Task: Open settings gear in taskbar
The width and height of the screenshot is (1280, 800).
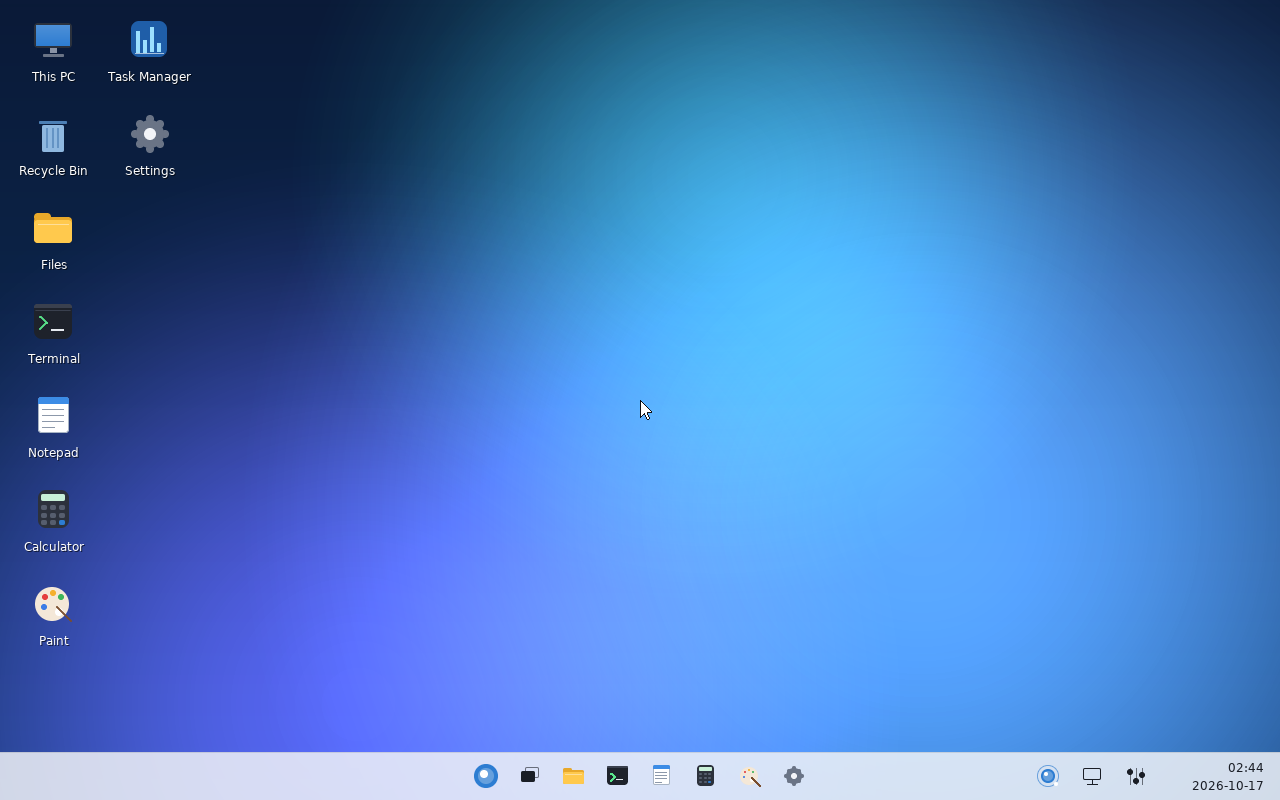Action: 794,776
